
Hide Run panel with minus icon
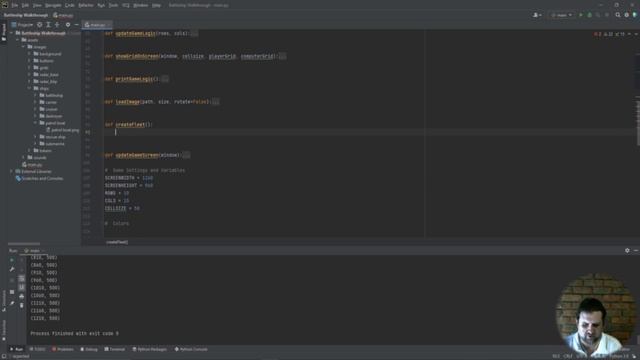tap(636, 251)
